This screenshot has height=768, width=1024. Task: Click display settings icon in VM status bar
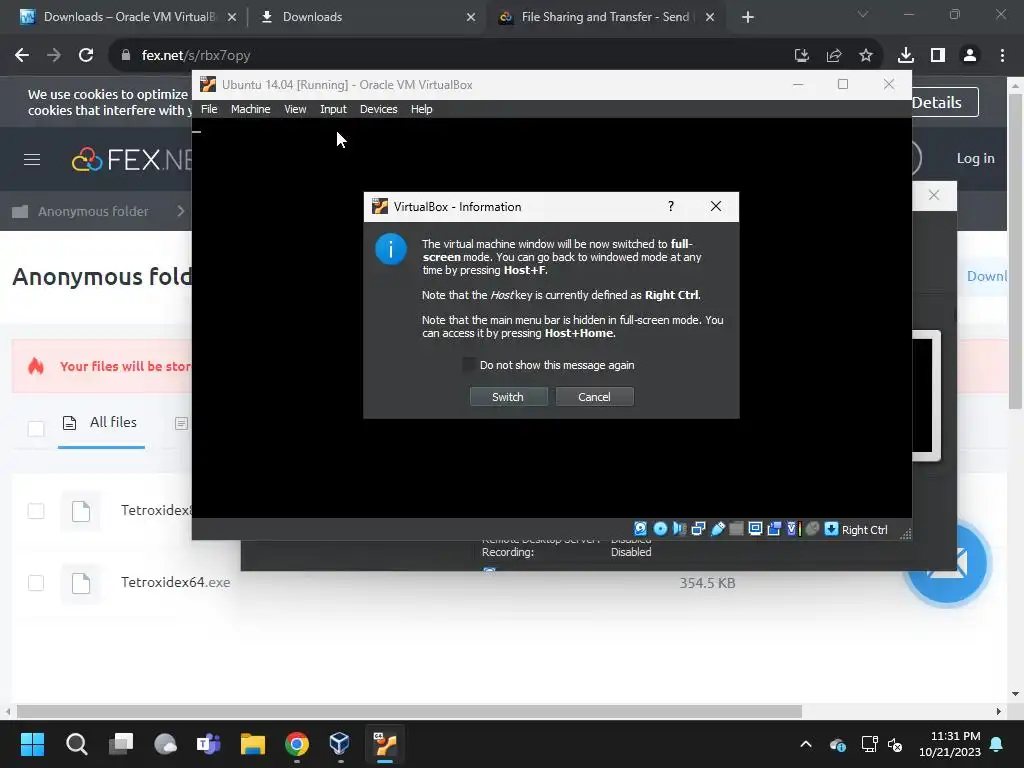pos(755,529)
